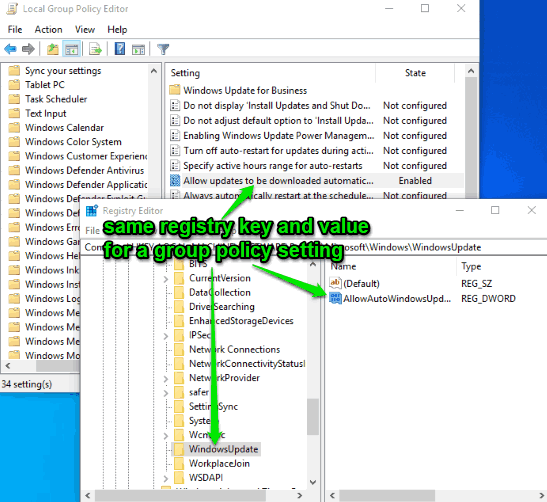Open the View menu in Group Policy Editor

point(85,30)
